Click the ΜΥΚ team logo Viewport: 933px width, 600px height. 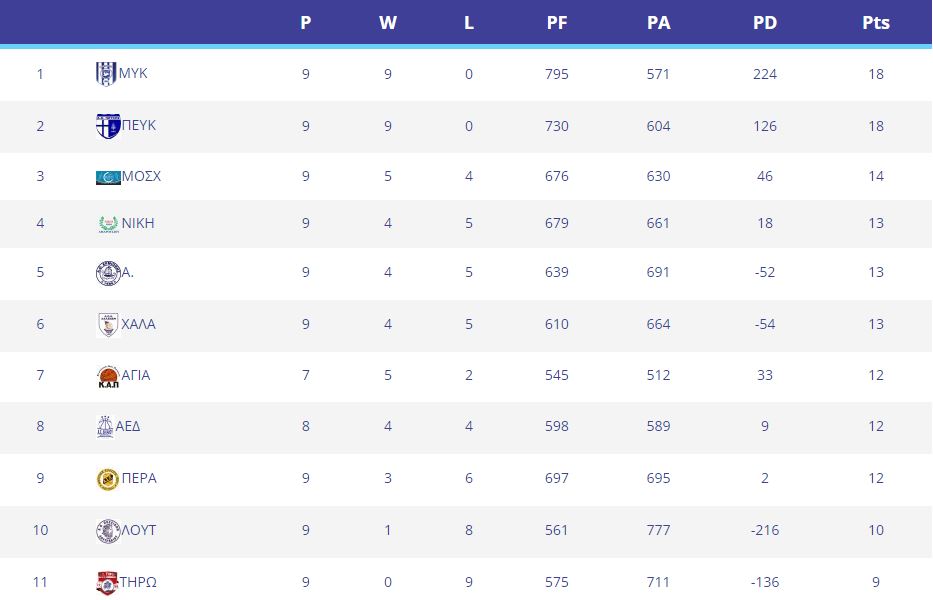pos(107,74)
